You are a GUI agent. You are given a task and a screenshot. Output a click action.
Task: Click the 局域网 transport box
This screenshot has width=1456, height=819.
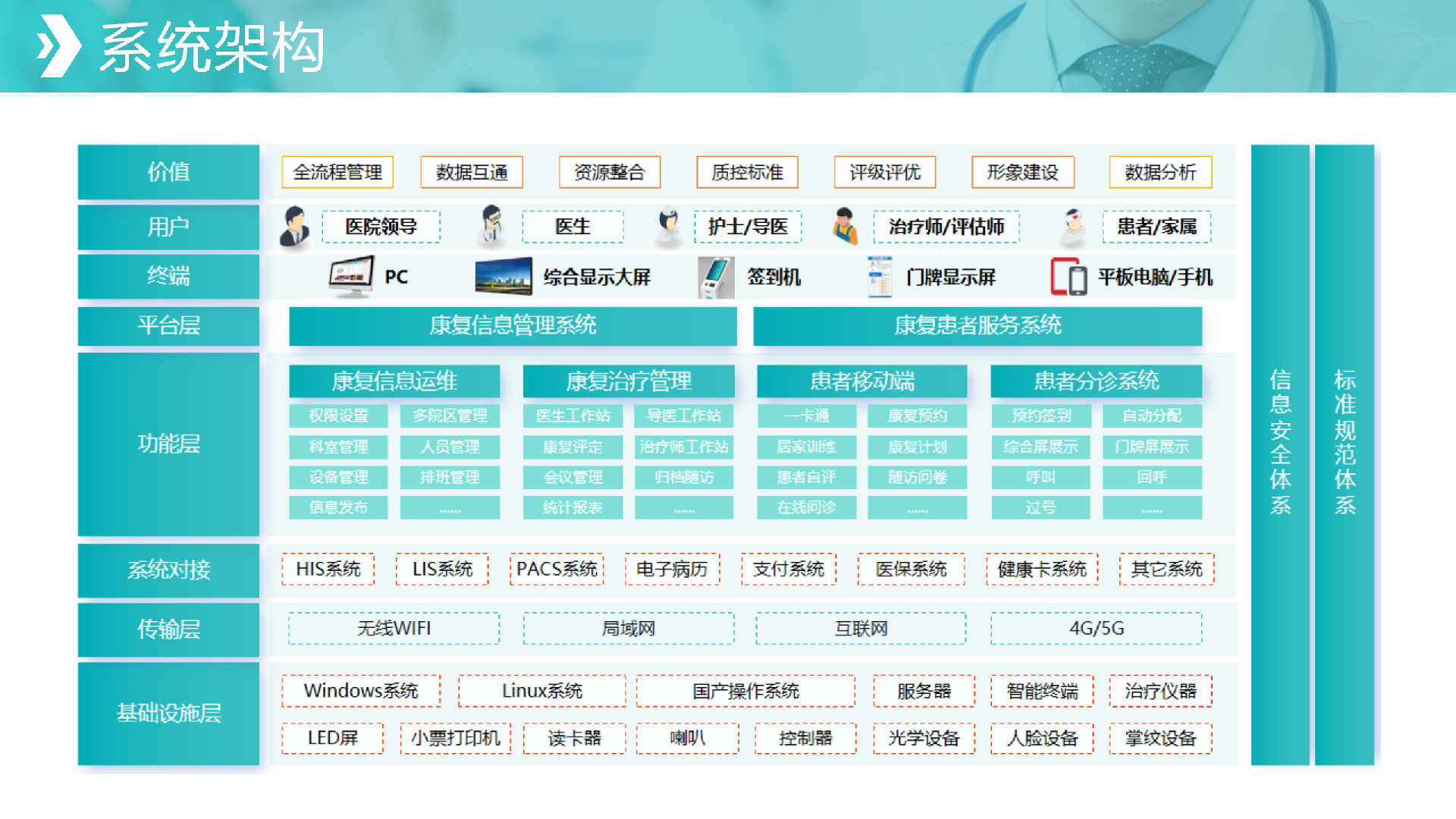629,629
